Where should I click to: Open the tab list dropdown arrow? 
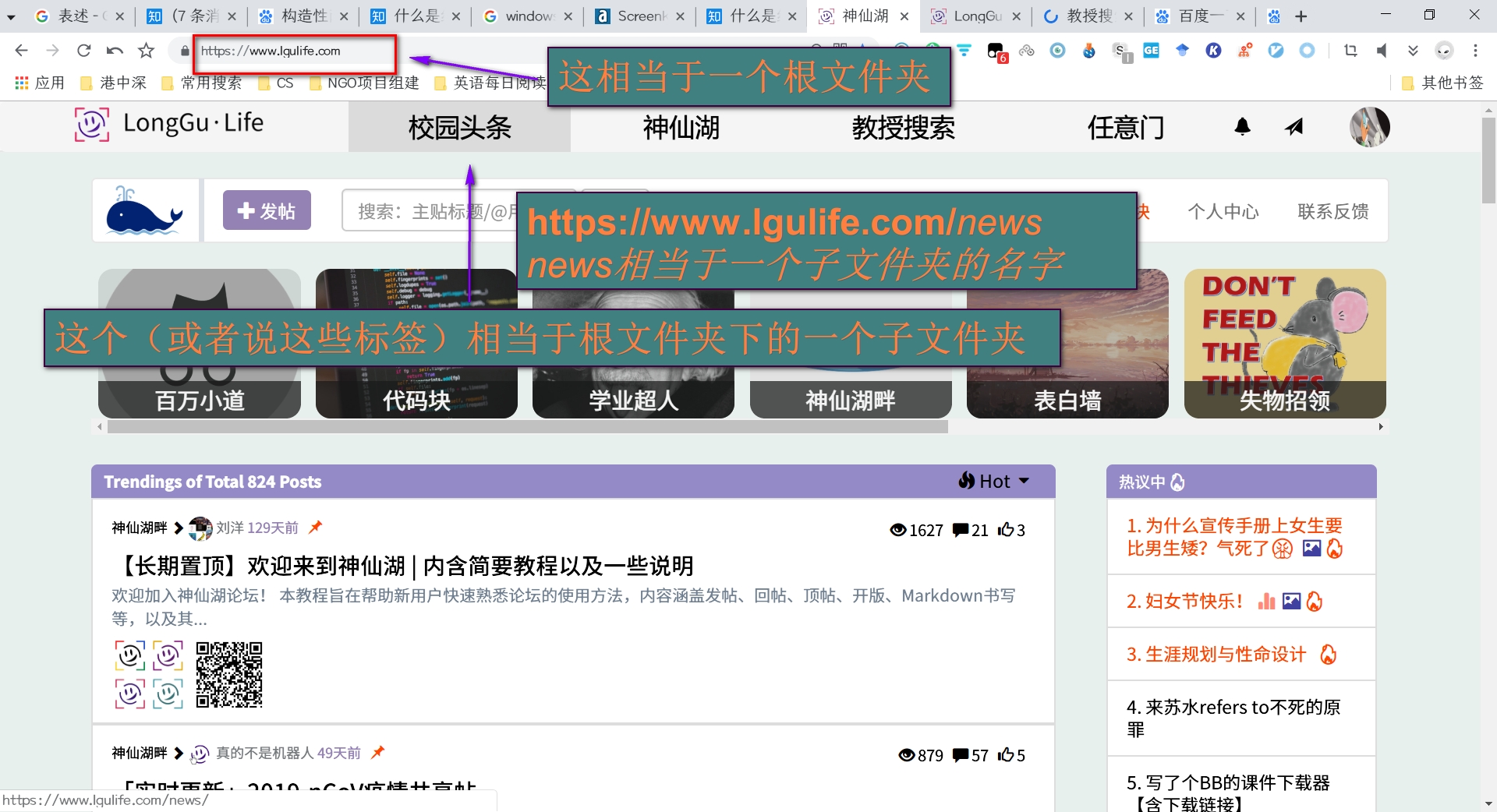pyautogui.click(x=11, y=16)
